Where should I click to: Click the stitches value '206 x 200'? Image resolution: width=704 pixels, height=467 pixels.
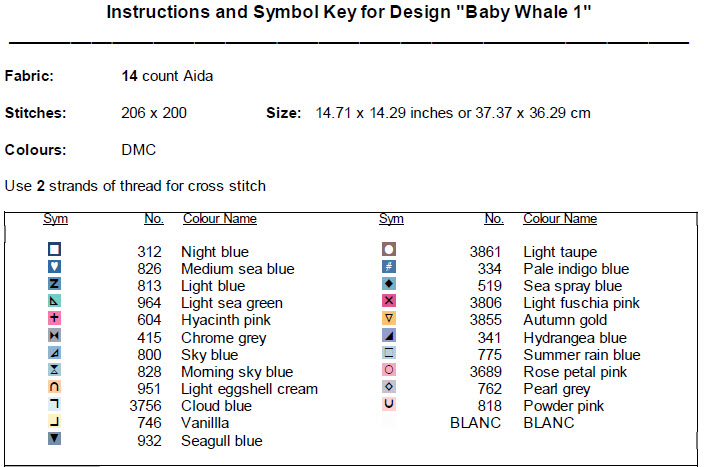click(x=154, y=113)
